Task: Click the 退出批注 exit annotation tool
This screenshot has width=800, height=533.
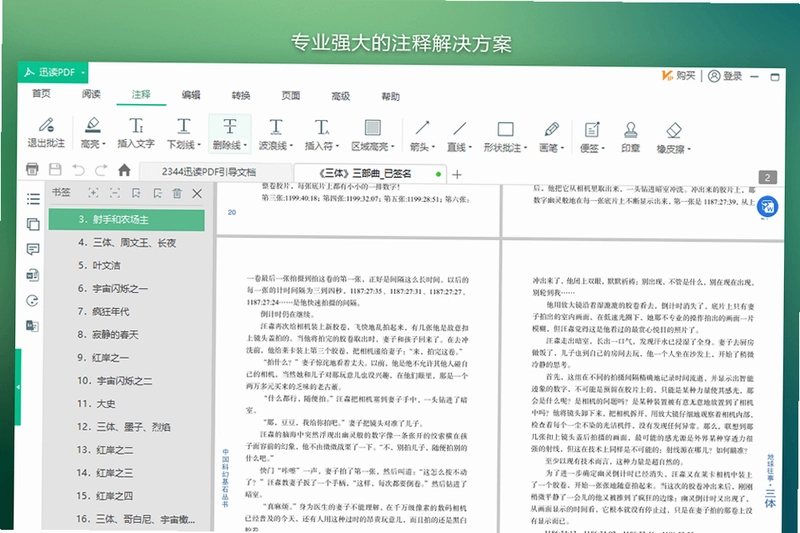Action: [x=46, y=133]
